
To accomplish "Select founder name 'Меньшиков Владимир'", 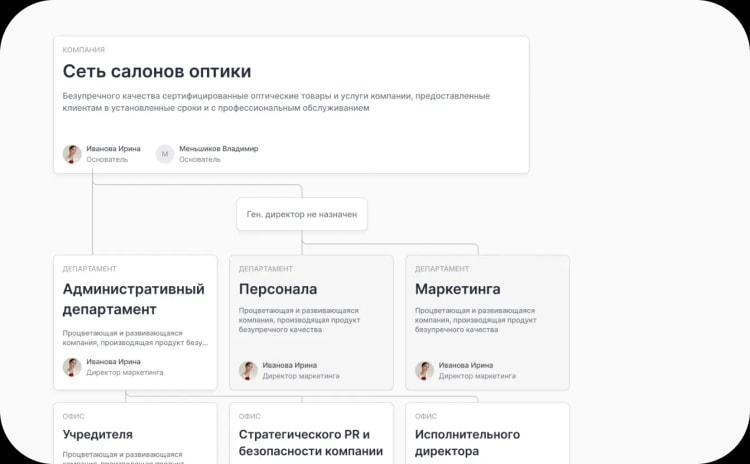I will 219,149.
